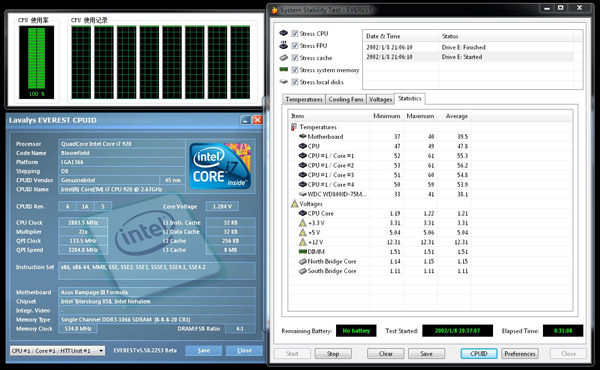Select the 'Drive E: Started' log entry
The height and width of the screenshot is (370, 600).
468,57
